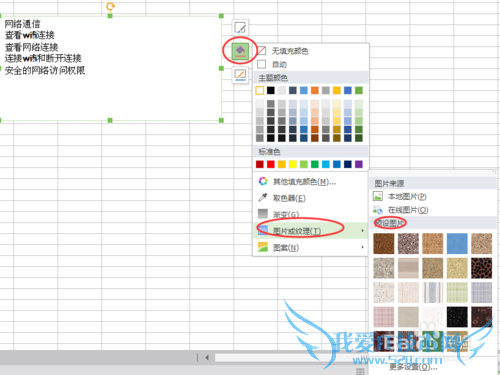Apply the green plaid texture preset

[457, 292]
